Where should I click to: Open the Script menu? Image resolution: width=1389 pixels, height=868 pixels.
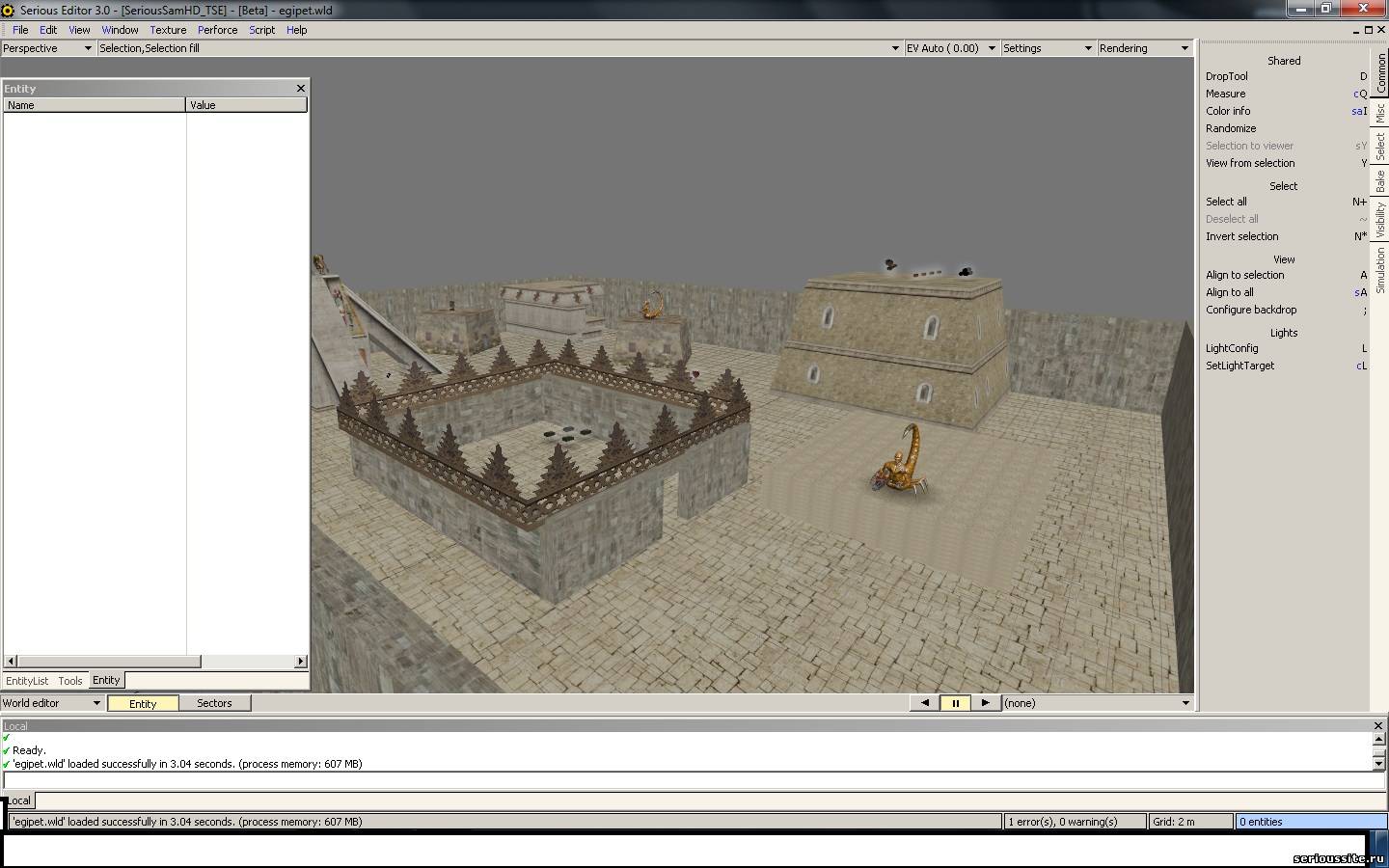[261, 30]
